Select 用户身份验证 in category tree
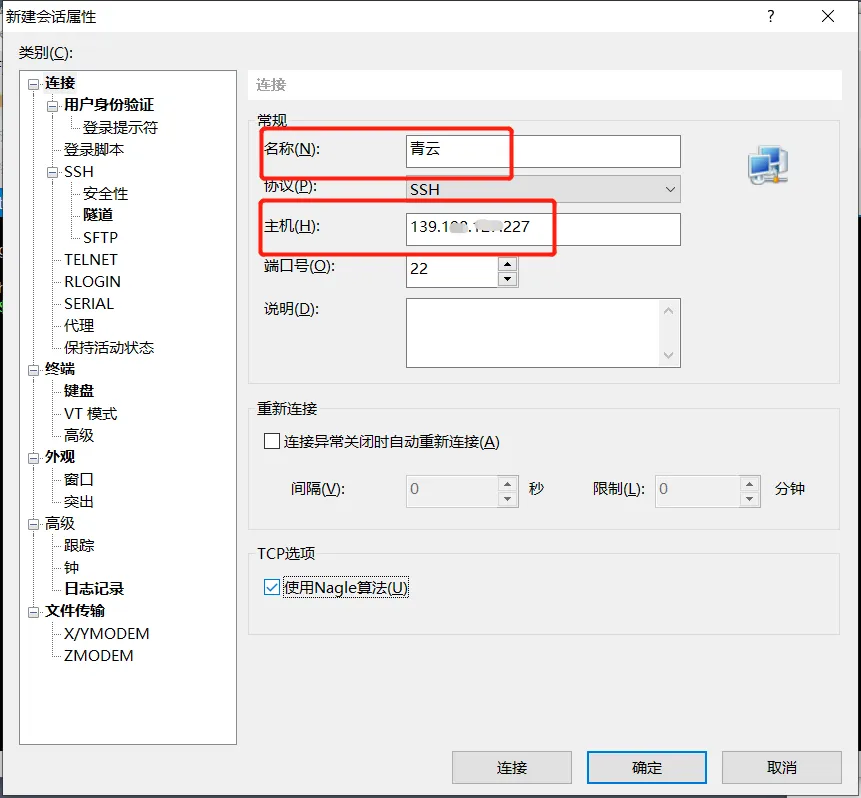 click(109, 105)
